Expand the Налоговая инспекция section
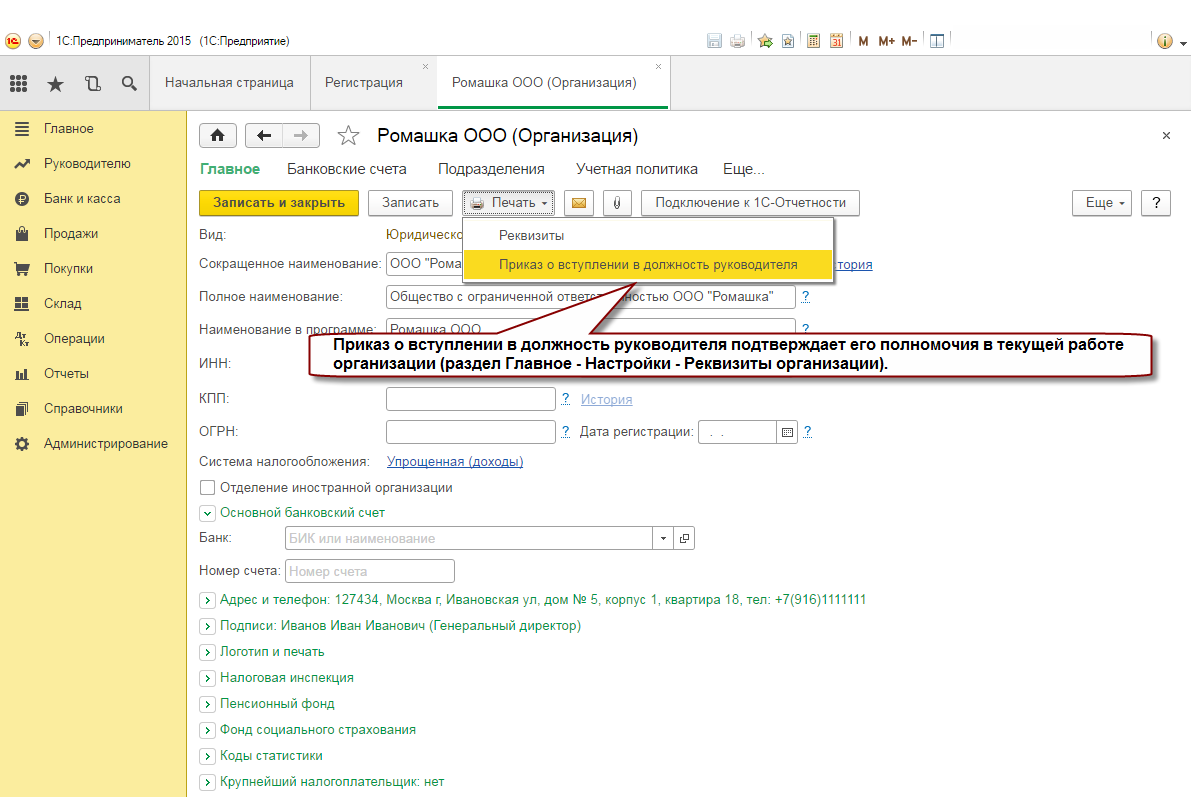 pyautogui.click(x=207, y=678)
